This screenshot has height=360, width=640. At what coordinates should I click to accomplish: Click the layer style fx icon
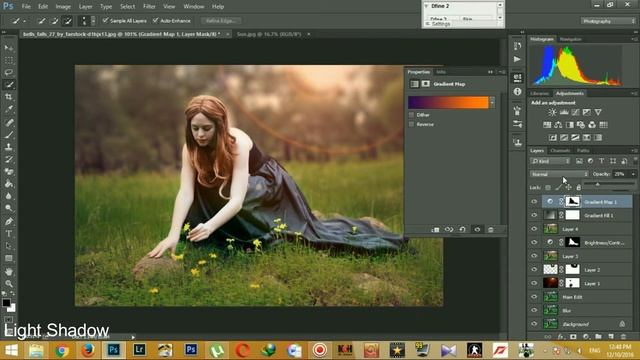click(561, 337)
